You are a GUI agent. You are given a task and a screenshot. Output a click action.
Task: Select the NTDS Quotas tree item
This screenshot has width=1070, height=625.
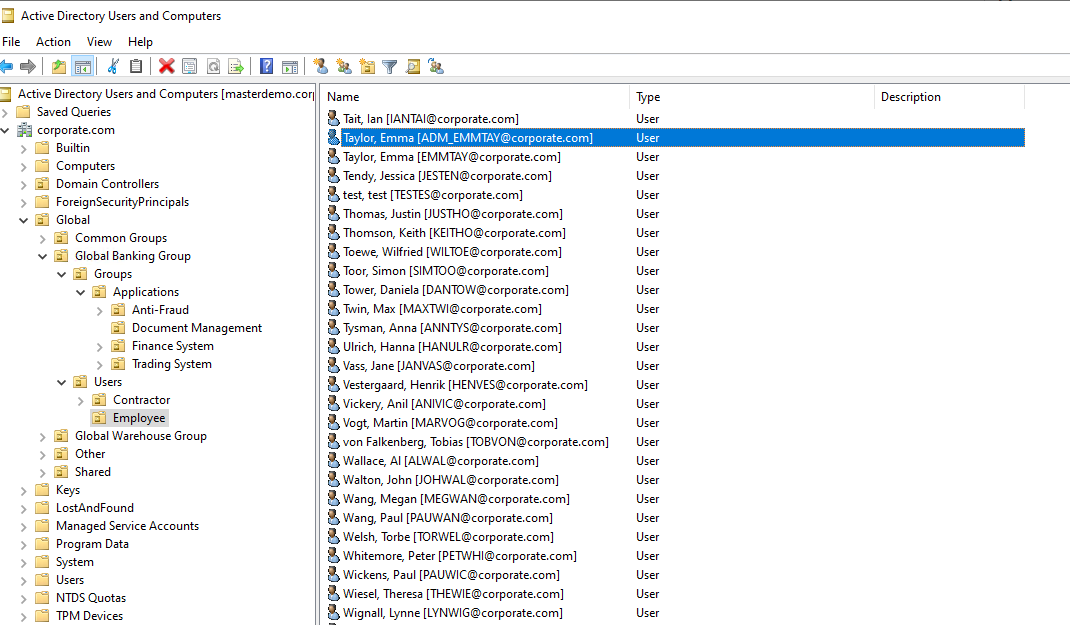click(x=91, y=598)
